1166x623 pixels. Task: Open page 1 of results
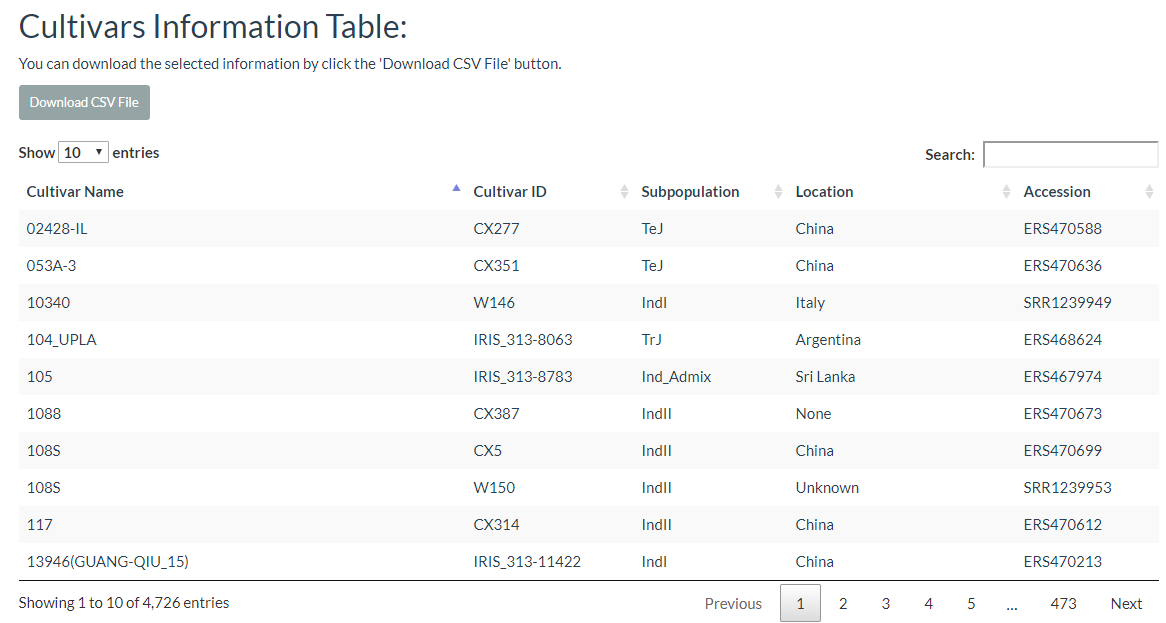point(800,603)
